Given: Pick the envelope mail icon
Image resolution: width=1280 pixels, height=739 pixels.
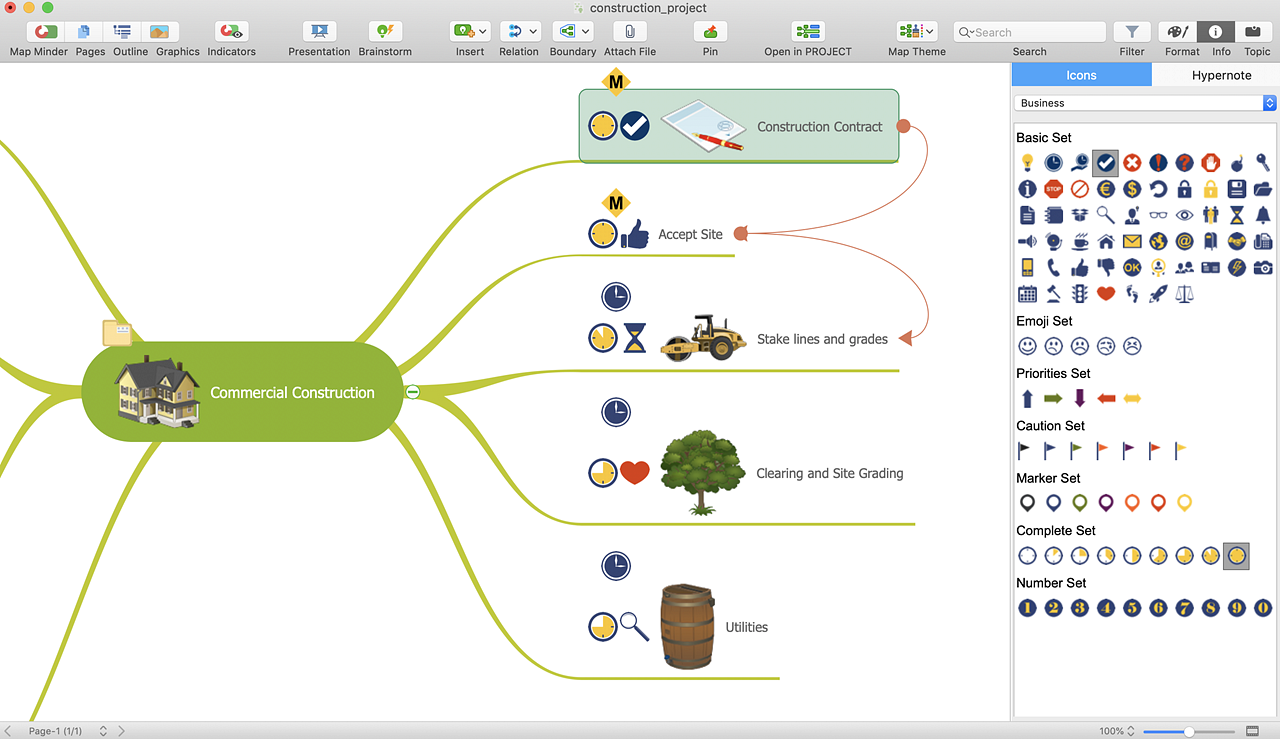Looking at the screenshot, I should click(1132, 241).
